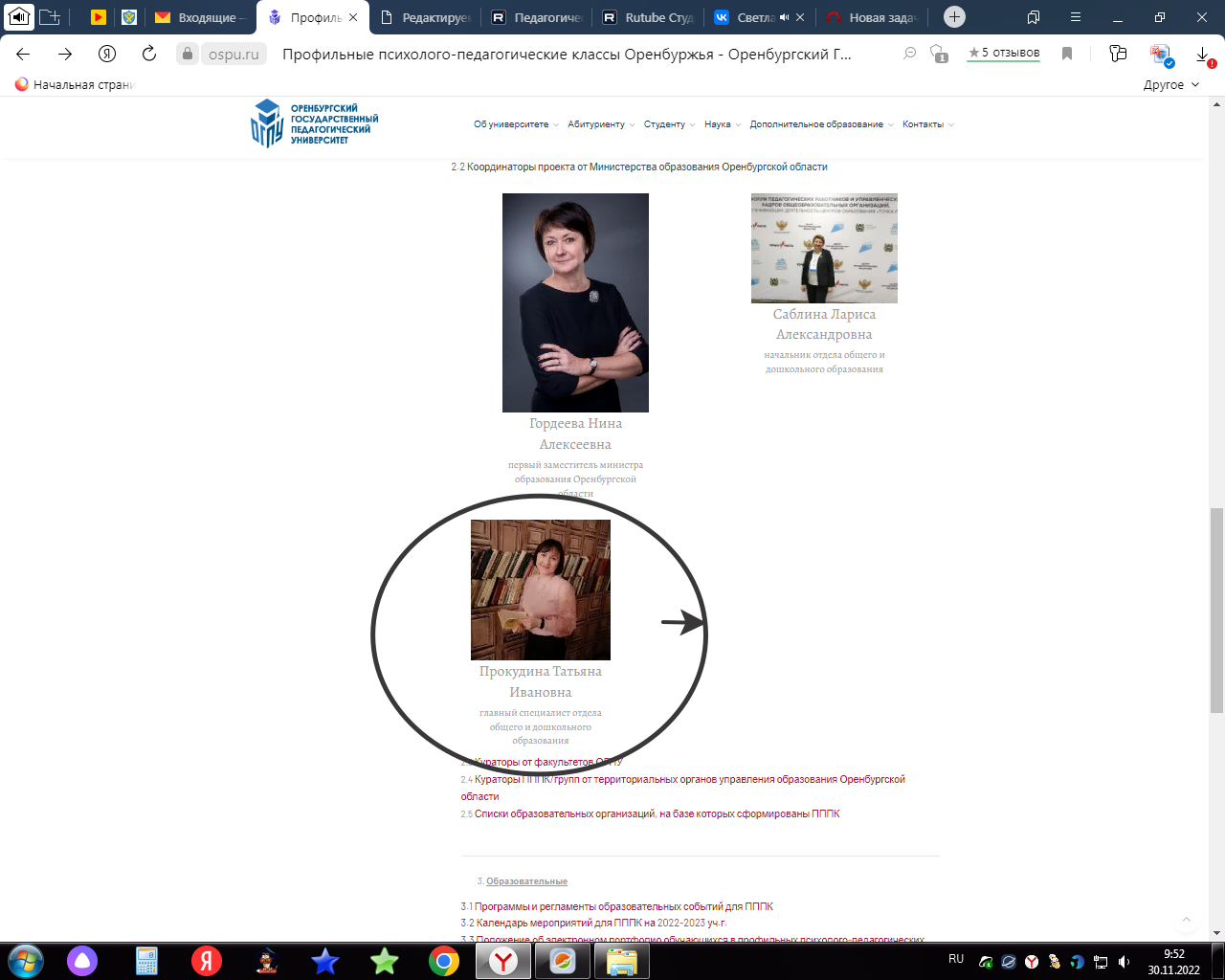
Task: Open Календарь мероприятий для ПППК link
Action: click(x=601, y=923)
